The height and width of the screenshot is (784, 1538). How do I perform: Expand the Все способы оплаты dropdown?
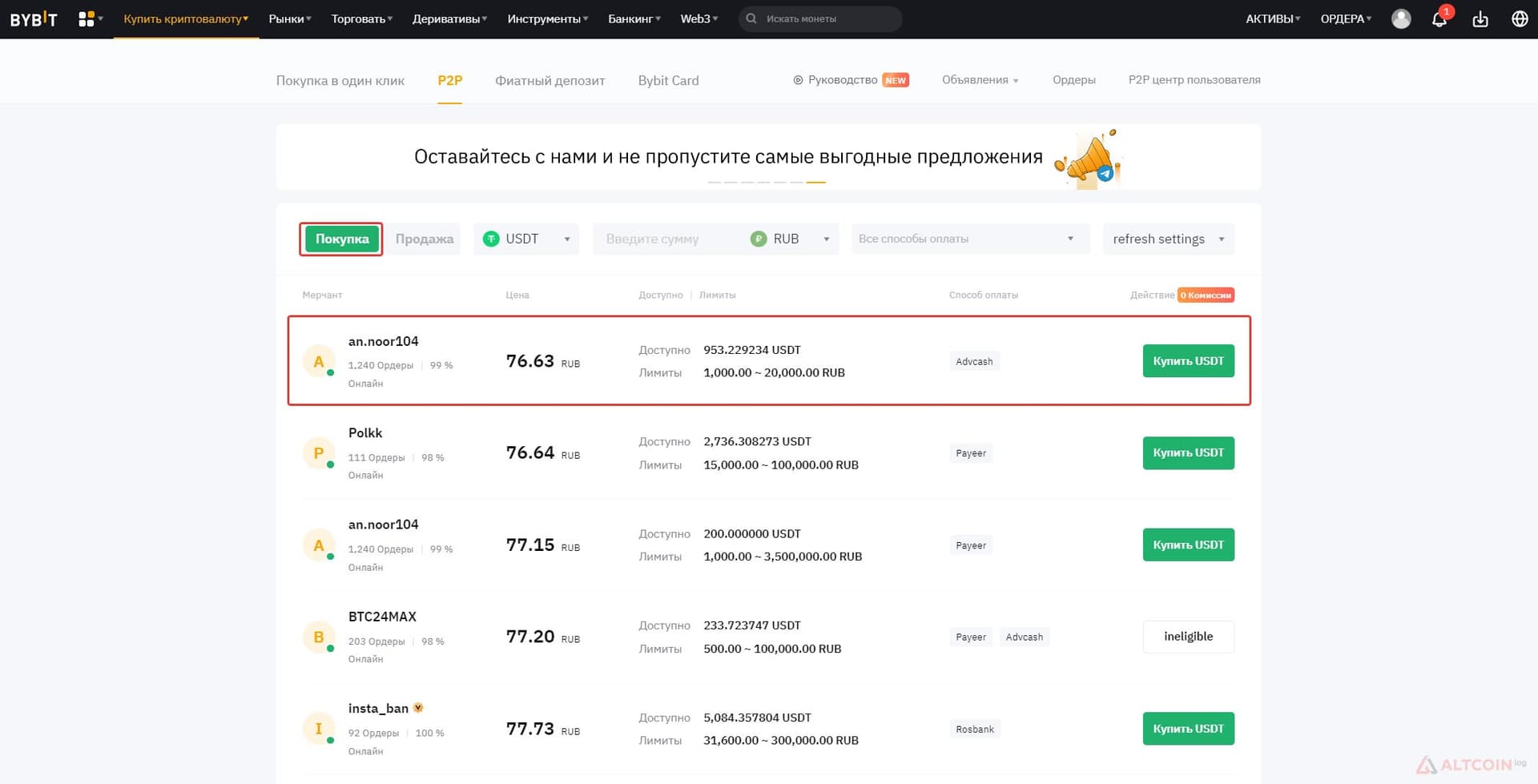point(971,239)
